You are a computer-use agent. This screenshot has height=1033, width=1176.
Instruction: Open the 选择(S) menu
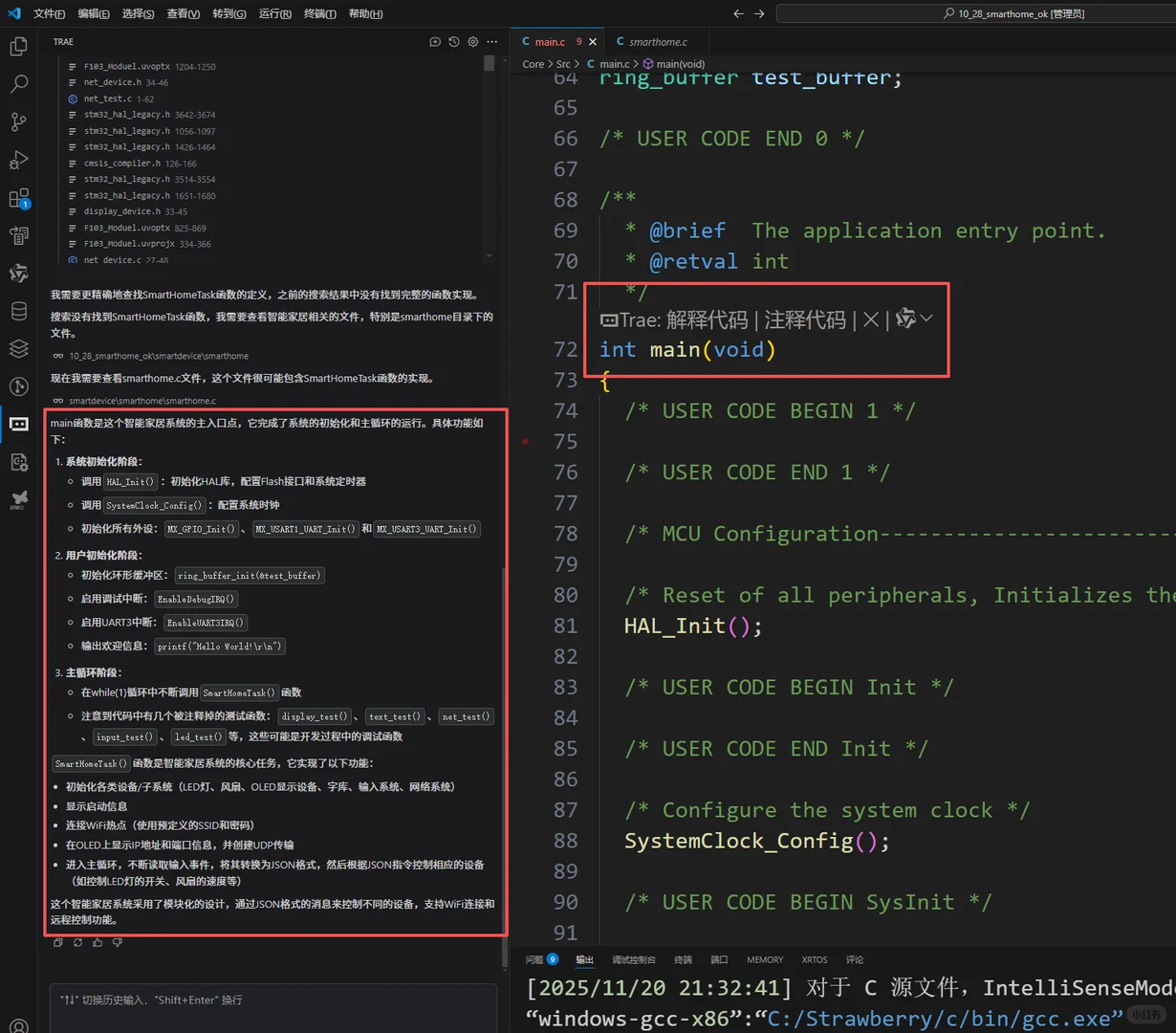[139, 13]
